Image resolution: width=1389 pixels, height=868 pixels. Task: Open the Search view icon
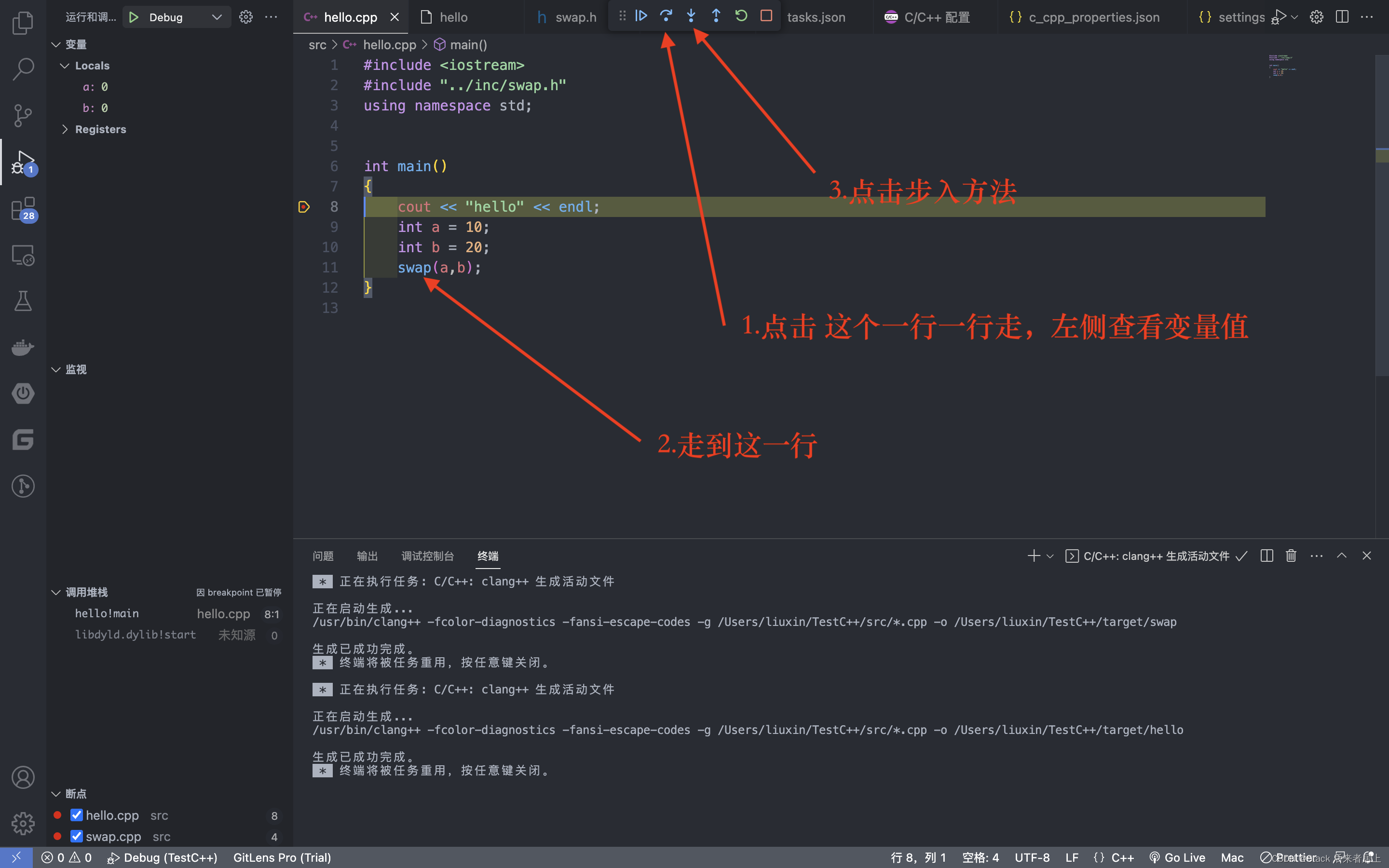(23, 69)
